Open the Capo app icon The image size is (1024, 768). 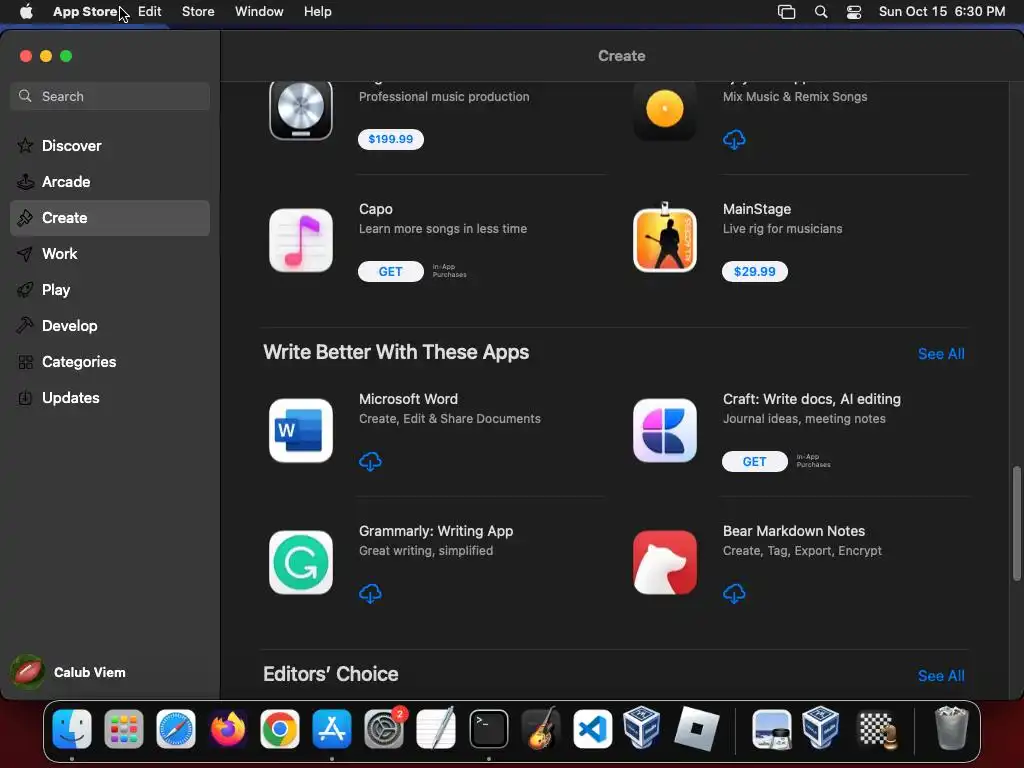click(x=300, y=240)
